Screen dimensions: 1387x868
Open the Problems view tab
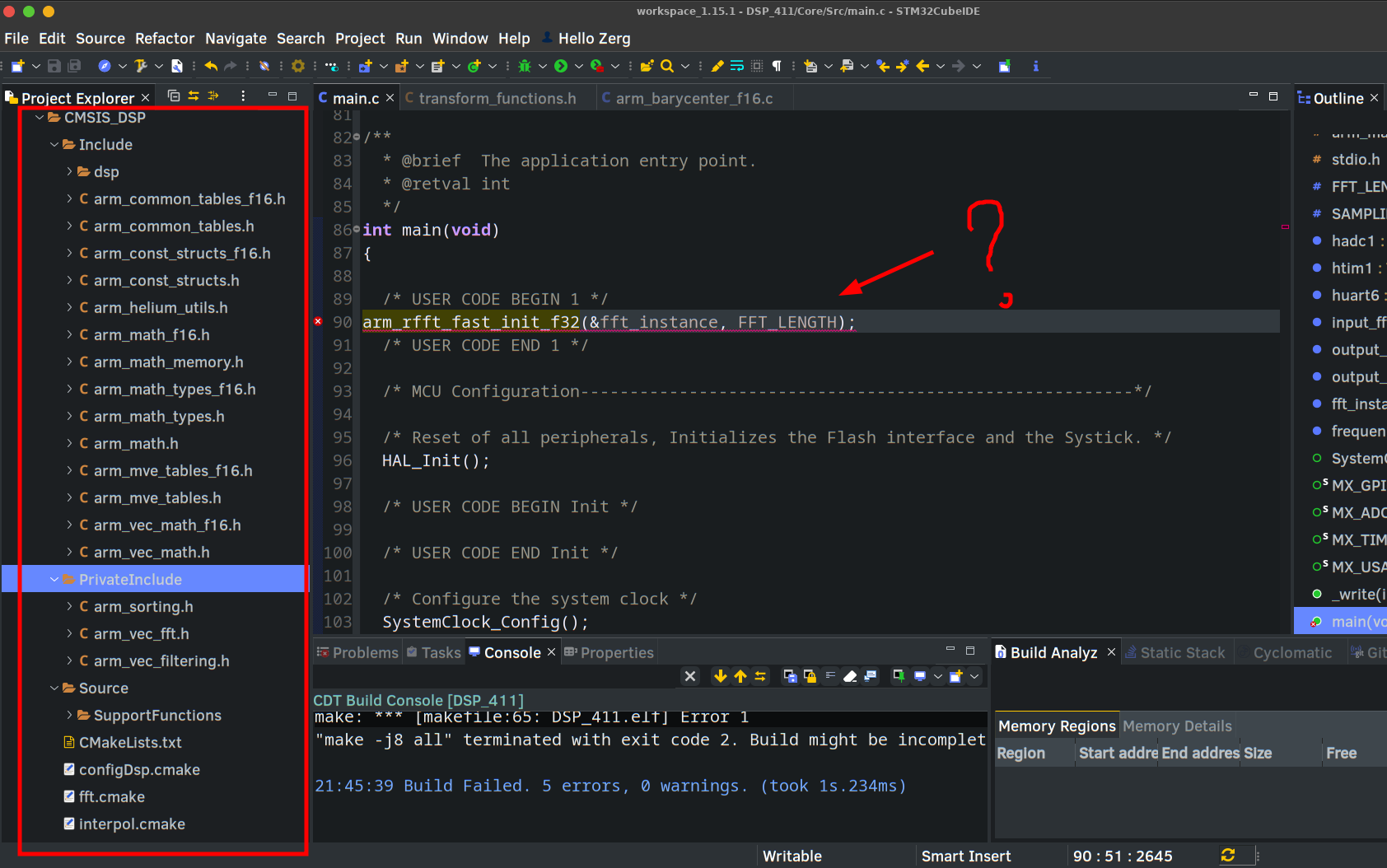pos(365,652)
